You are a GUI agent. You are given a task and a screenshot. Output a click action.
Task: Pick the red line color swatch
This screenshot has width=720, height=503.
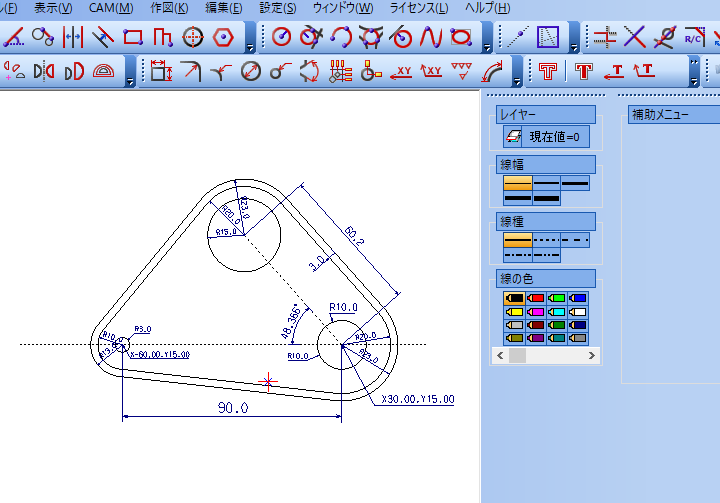(537, 298)
